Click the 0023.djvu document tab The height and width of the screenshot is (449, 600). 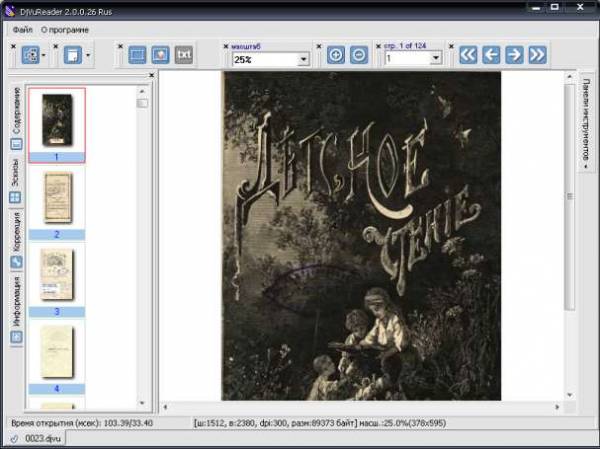coord(37,439)
